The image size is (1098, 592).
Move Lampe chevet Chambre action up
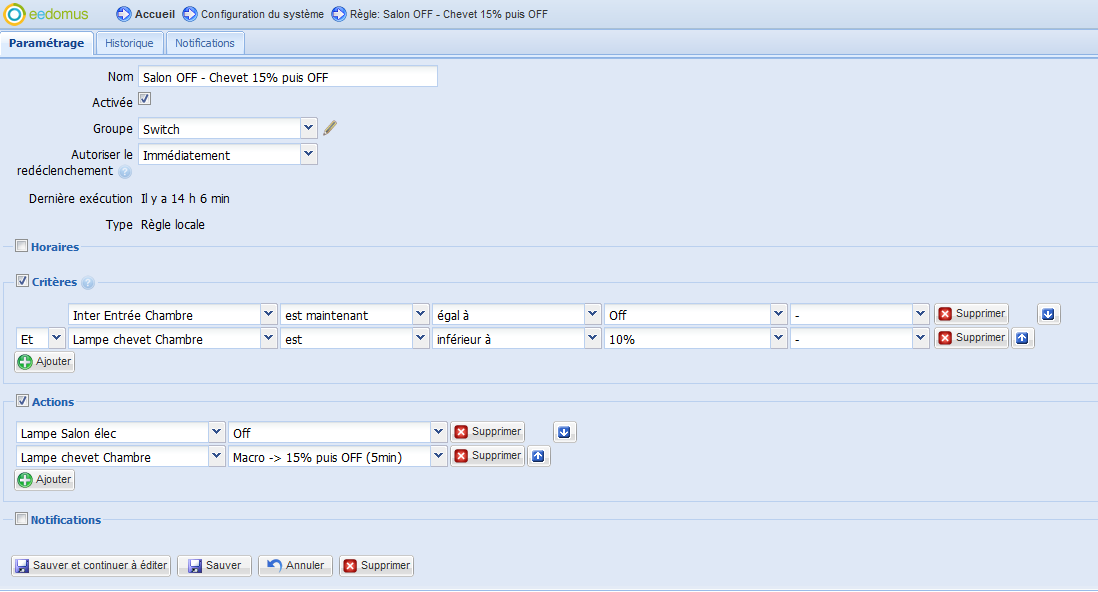tap(539, 457)
